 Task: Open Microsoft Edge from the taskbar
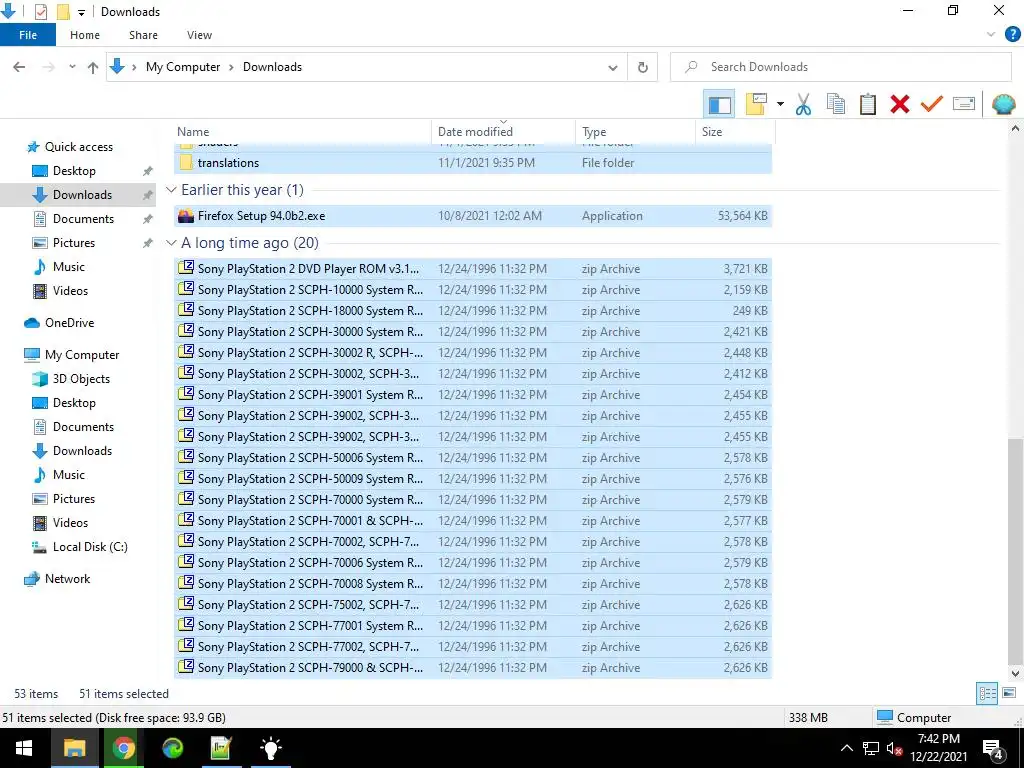(172, 748)
